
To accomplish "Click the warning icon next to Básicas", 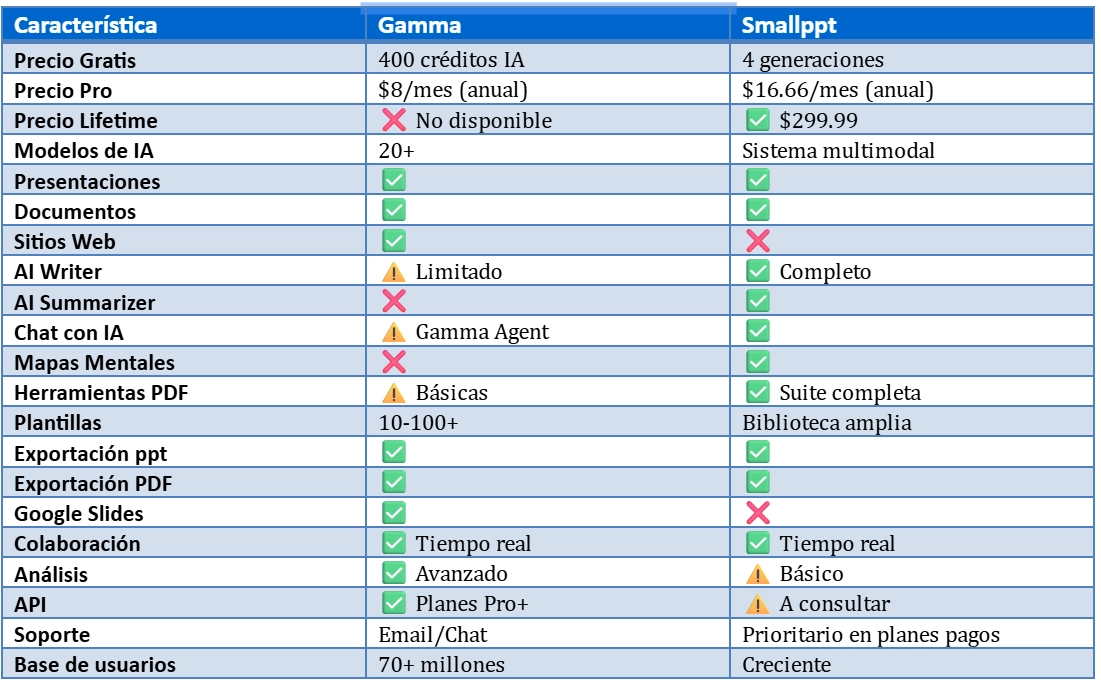I will tap(393, 393).
